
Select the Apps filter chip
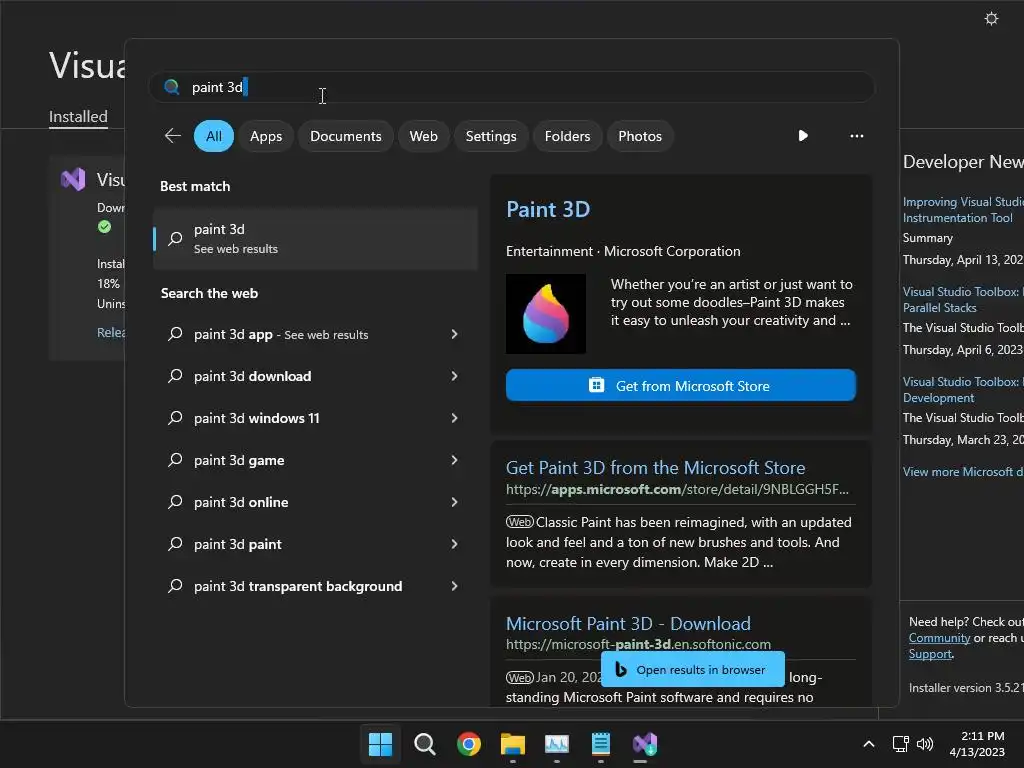click(x=266, y=136)
